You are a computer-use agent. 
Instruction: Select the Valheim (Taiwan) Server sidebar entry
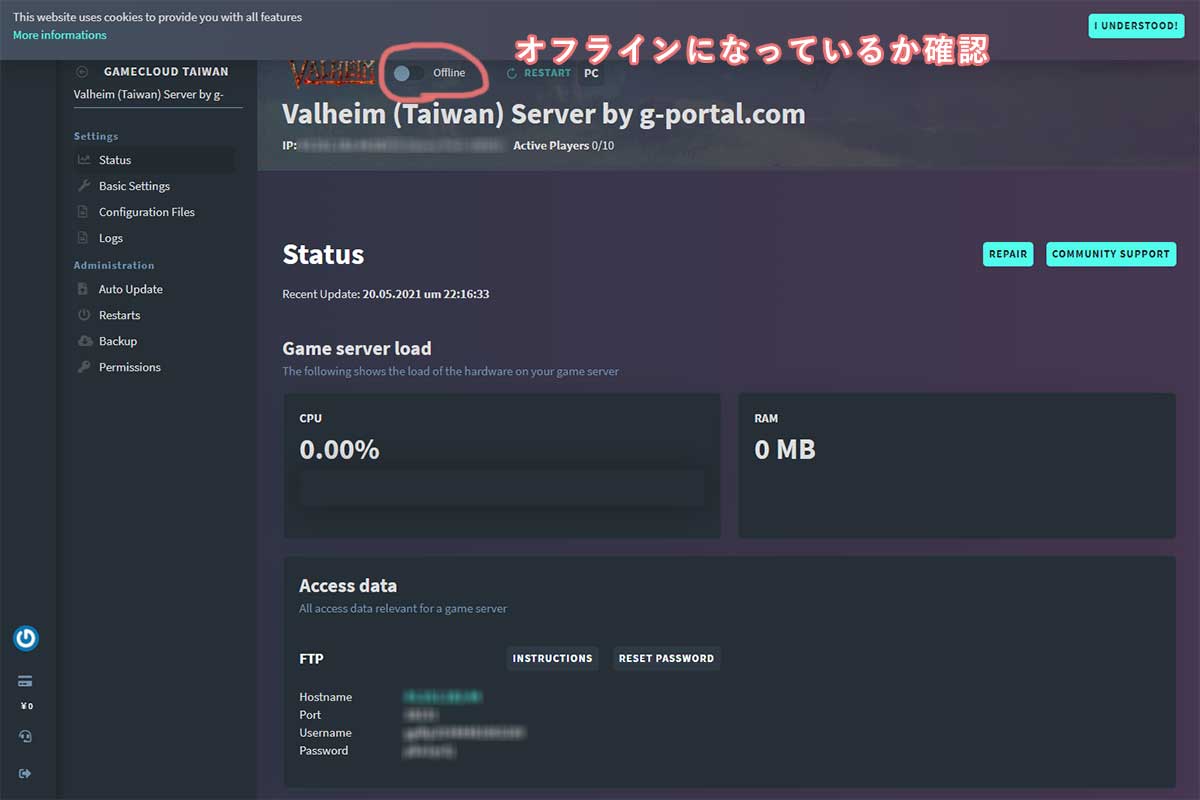[x=149, y=95]
